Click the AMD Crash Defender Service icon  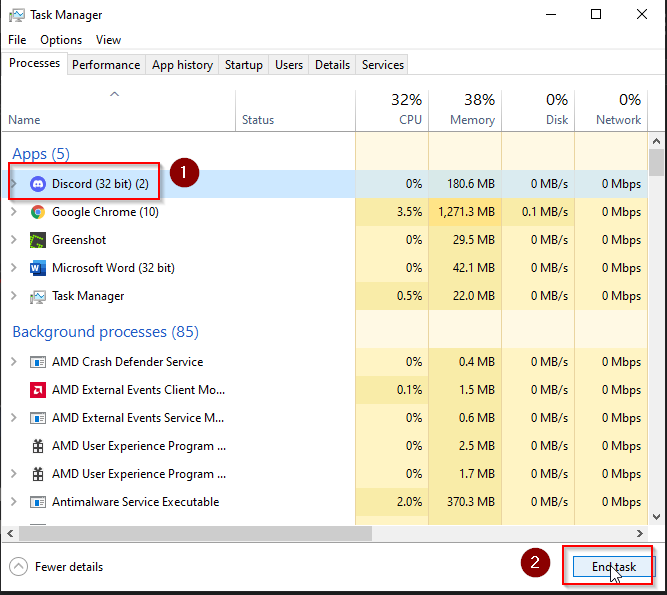(x=38, y=362)
